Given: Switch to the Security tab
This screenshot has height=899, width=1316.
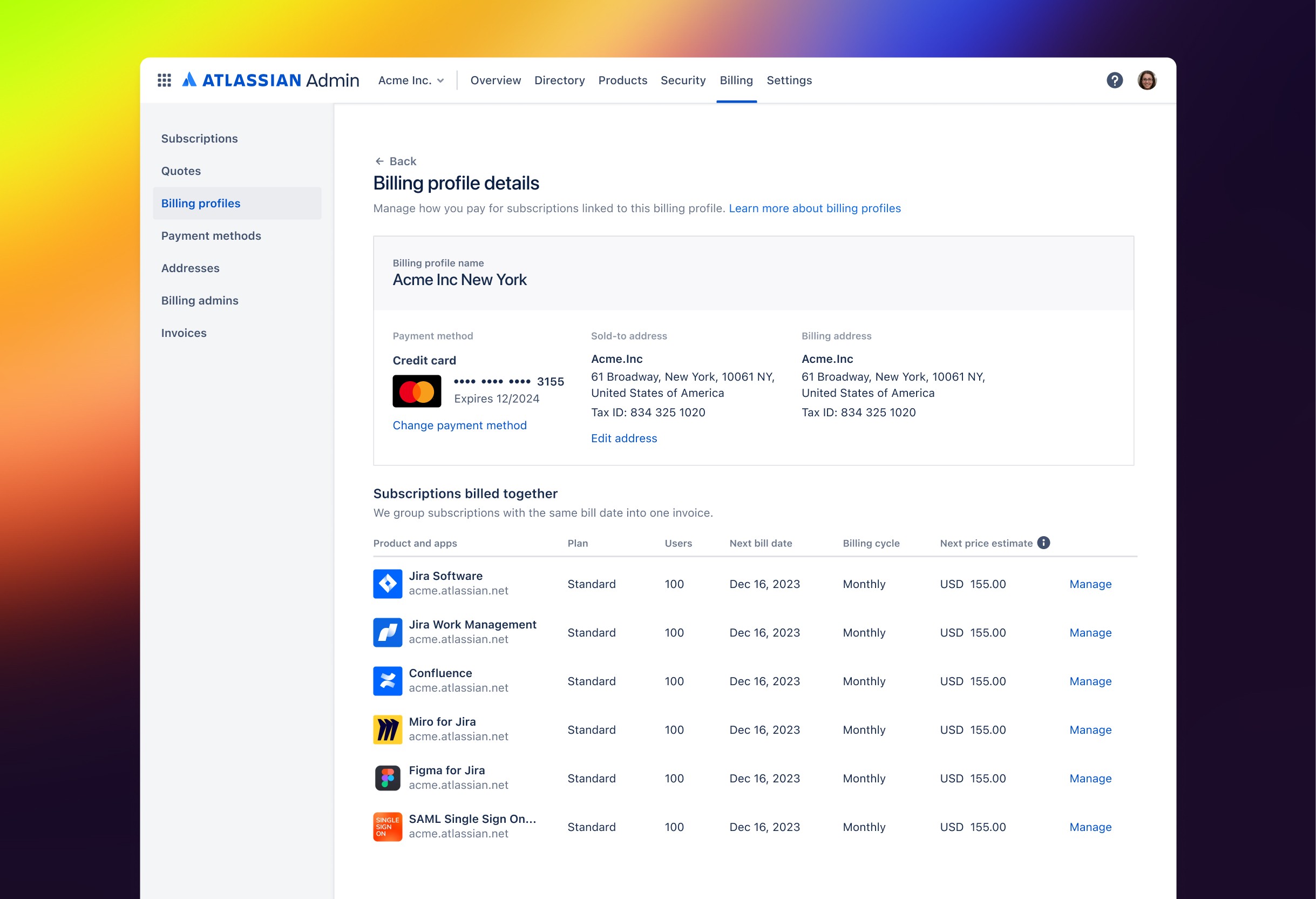Looking at the screenshot, I should 683,80.
